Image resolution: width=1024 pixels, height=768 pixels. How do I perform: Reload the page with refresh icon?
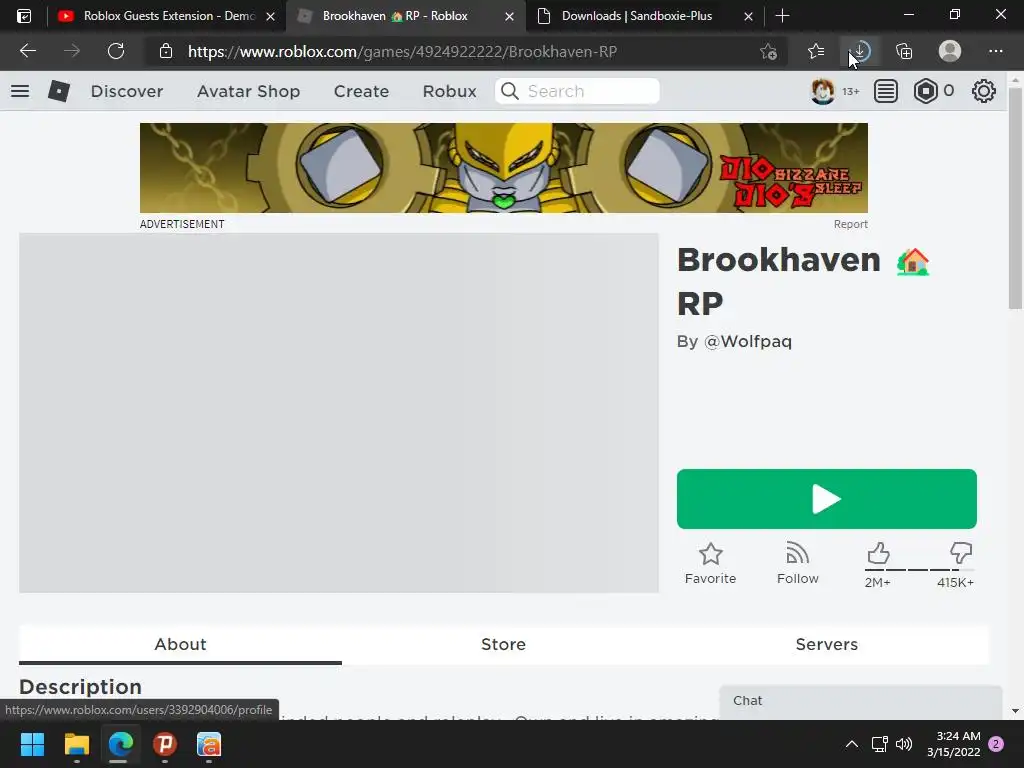116,51
